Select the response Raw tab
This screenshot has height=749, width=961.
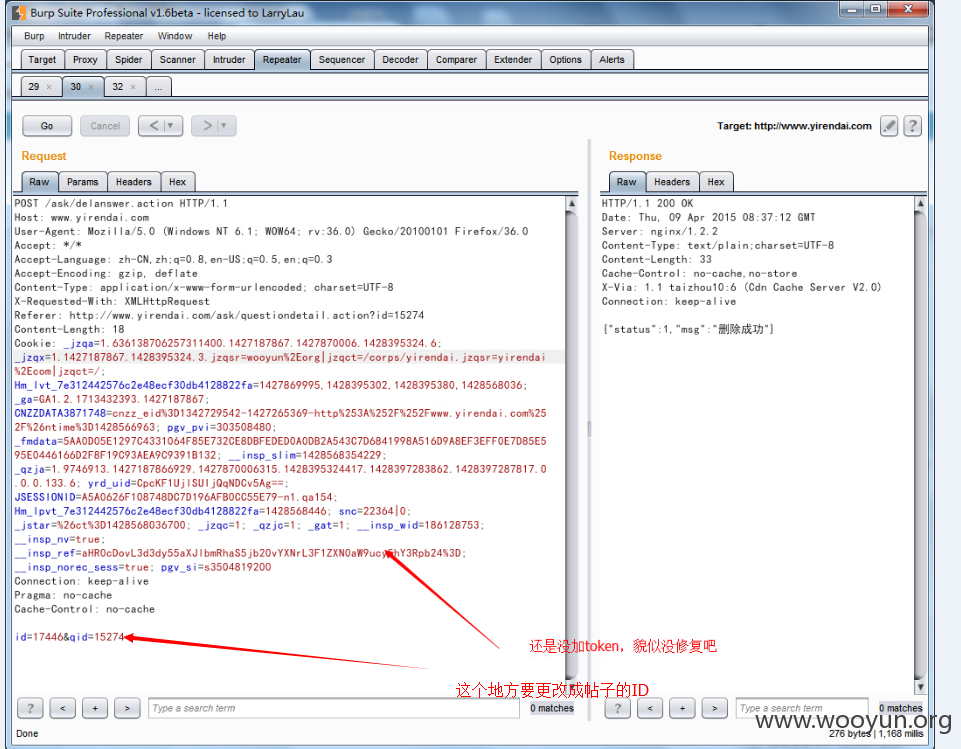626,182
